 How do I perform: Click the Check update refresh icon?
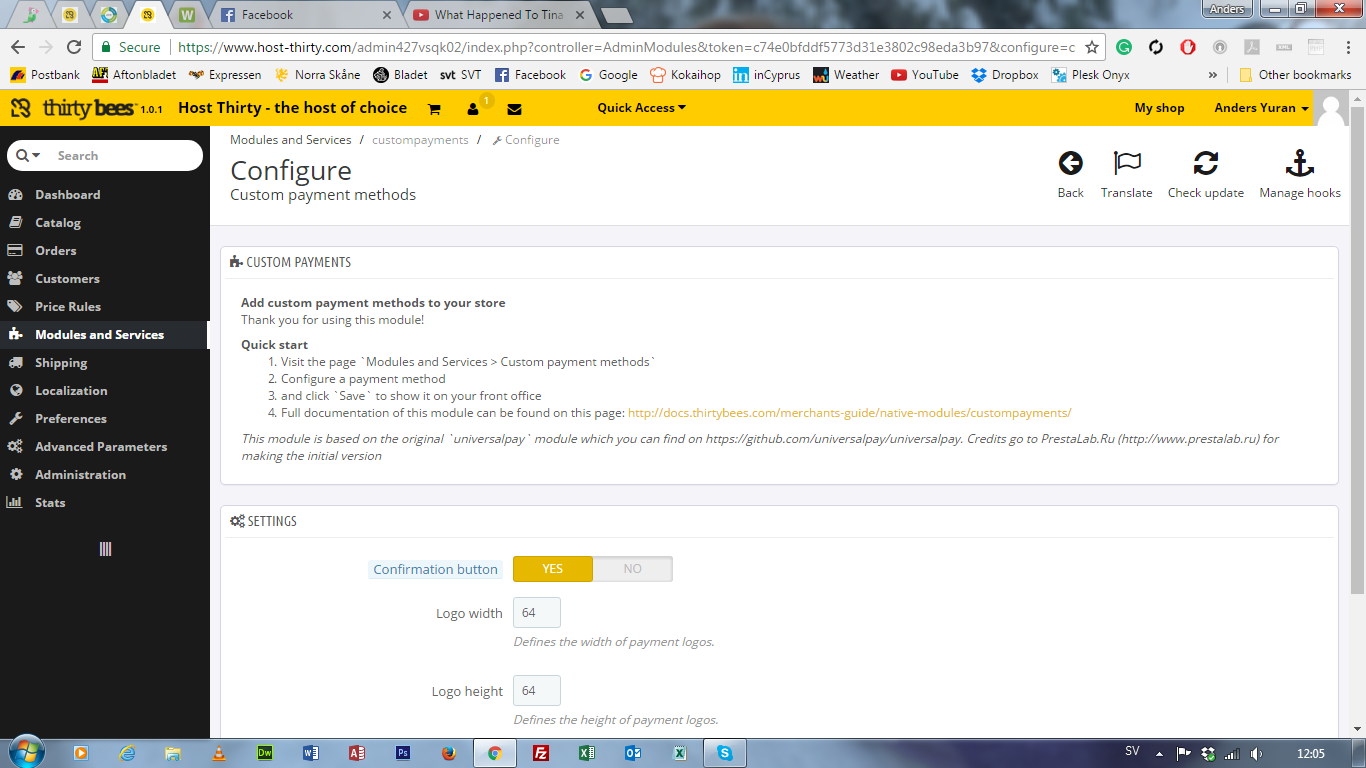(x=1205, y=164)
